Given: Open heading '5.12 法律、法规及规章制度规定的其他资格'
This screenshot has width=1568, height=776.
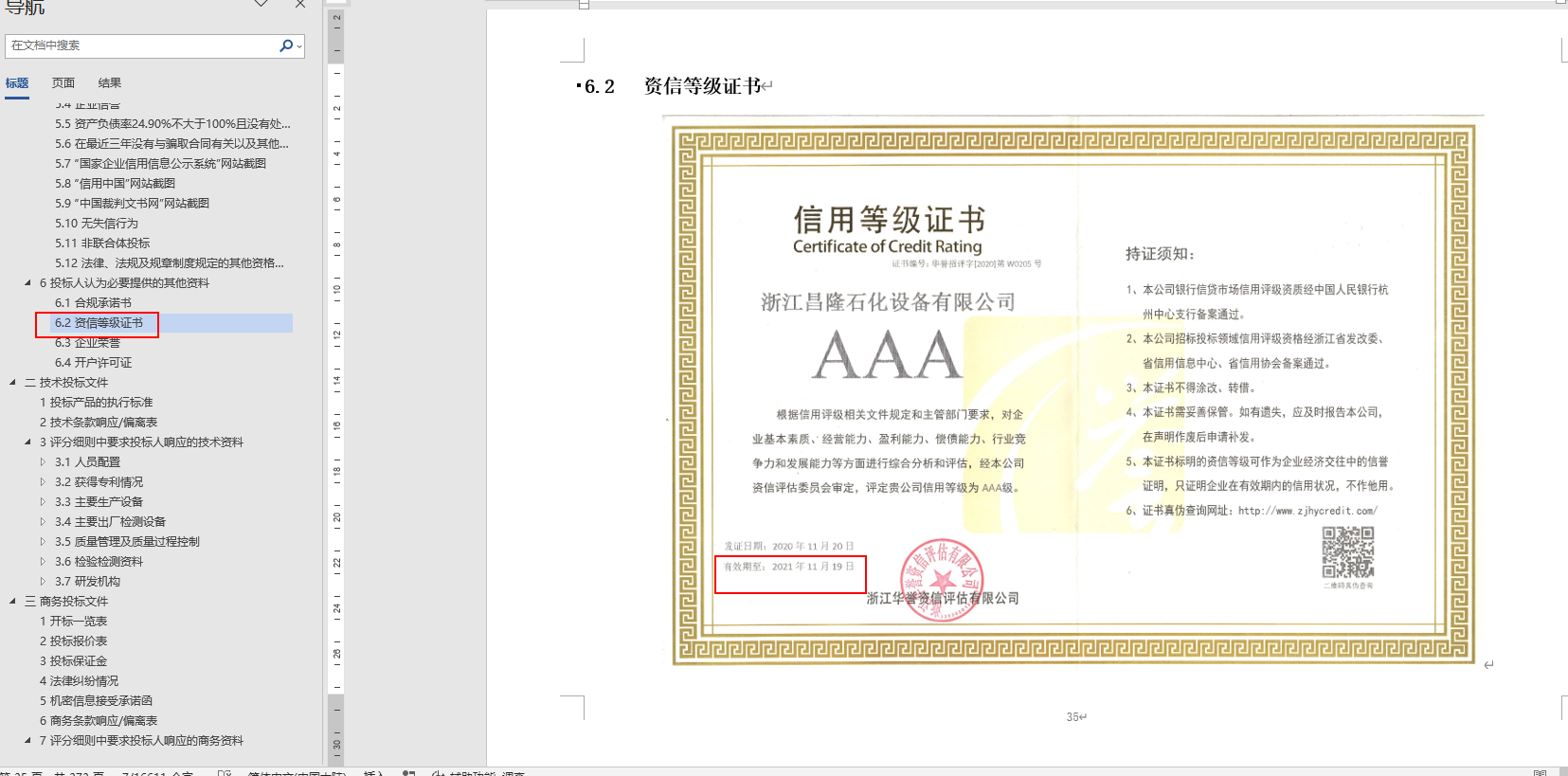Looking at the screenshot, I should [x=170, y=263].
